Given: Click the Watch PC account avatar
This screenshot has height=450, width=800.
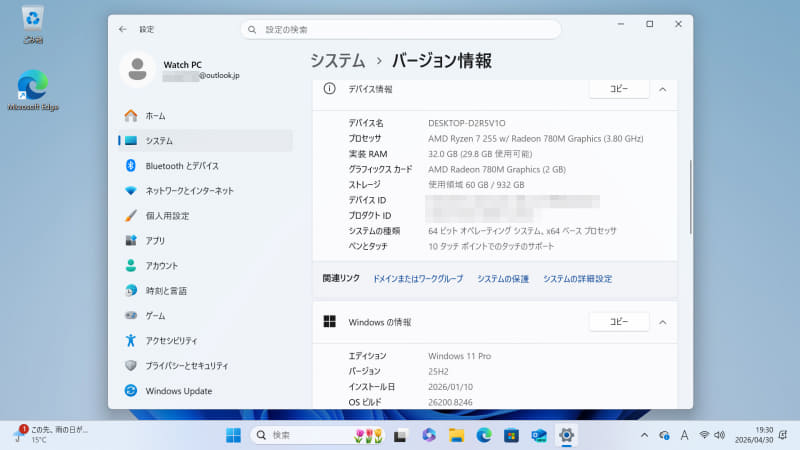Looking at the screenshot, I should [137, 69].
